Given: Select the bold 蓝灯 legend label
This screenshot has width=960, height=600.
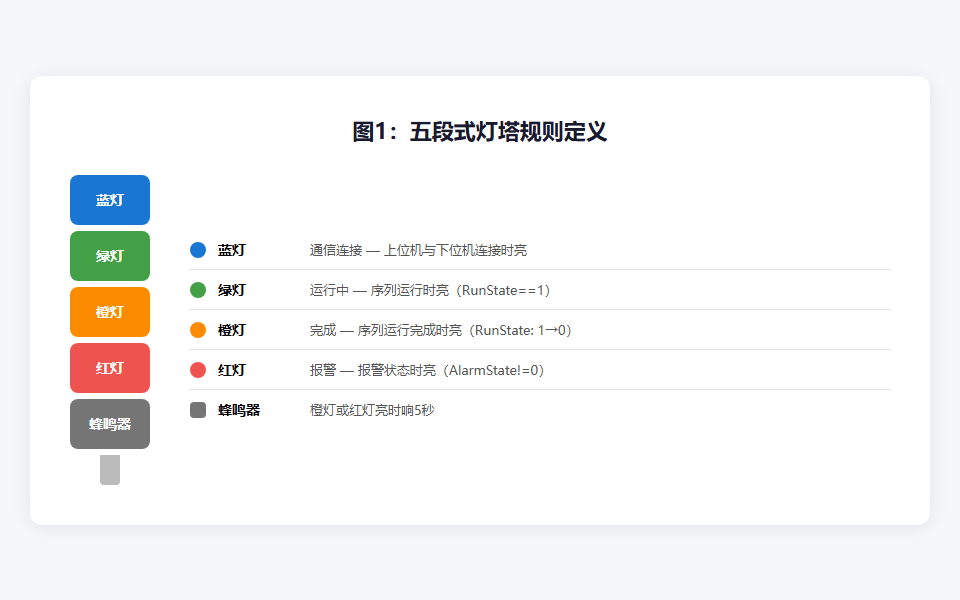Looking at the screenshot, I should [231, 250].
